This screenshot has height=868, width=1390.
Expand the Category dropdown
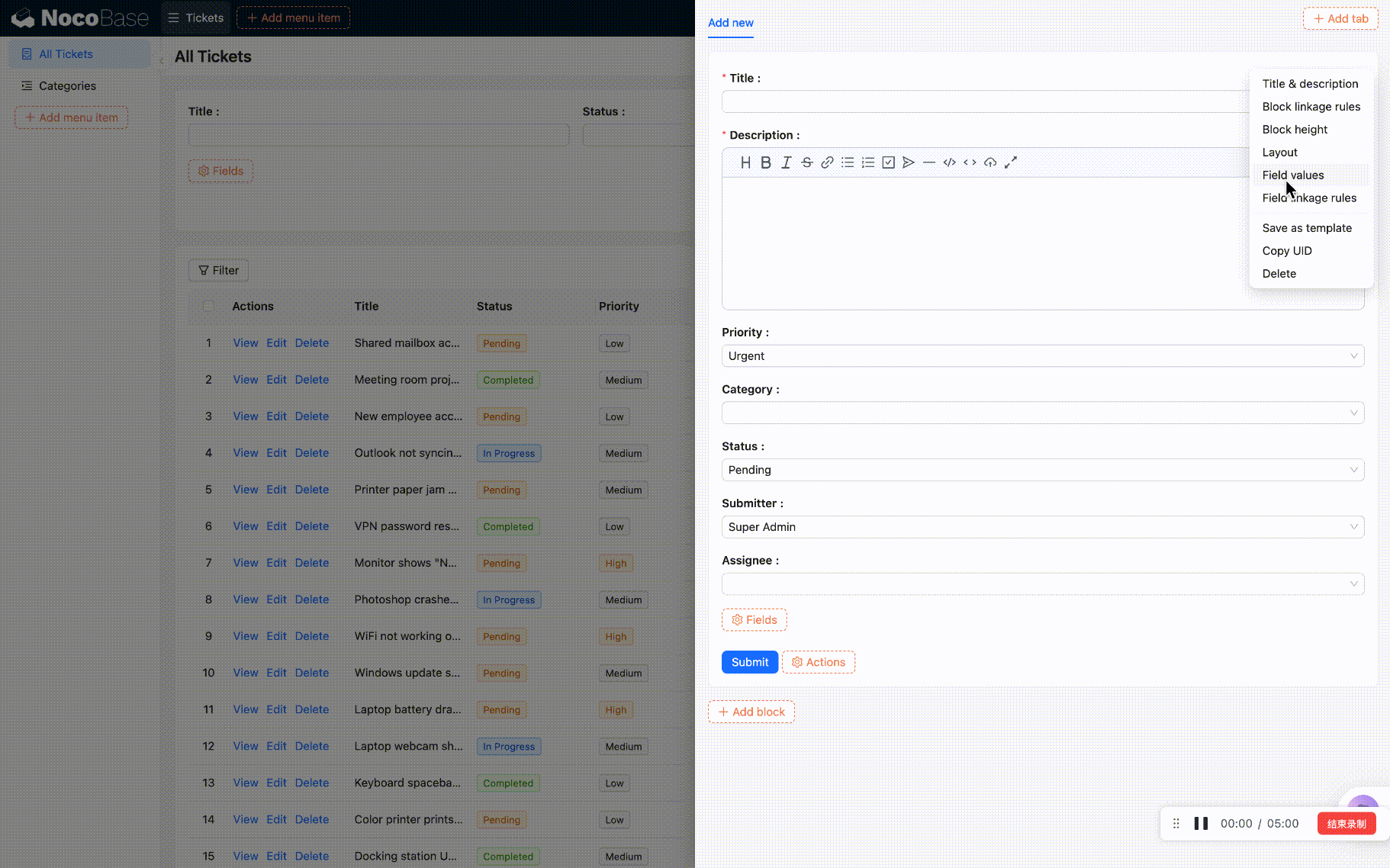coord(1042,413)
